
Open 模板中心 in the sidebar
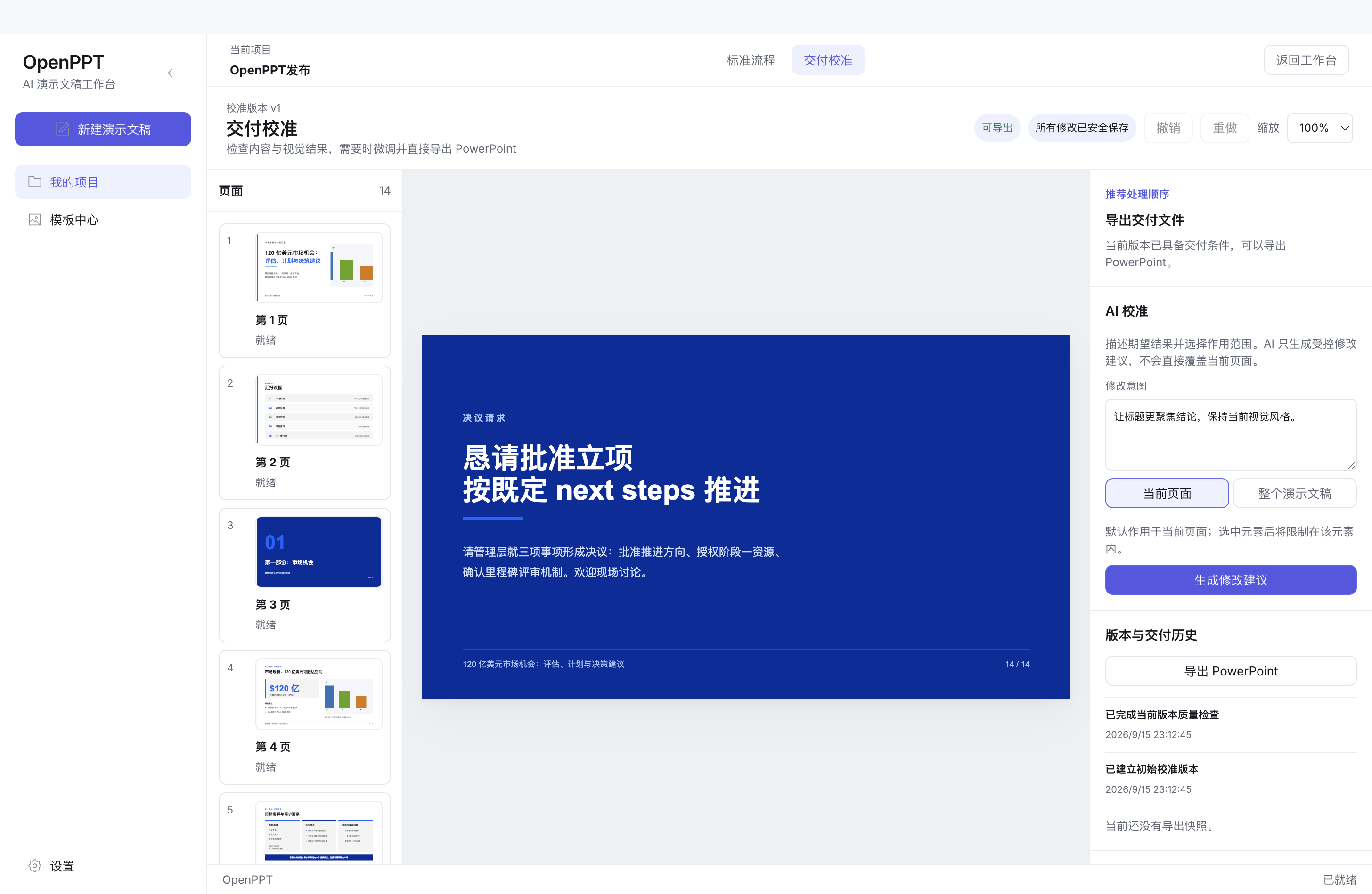tap(103, 219)
